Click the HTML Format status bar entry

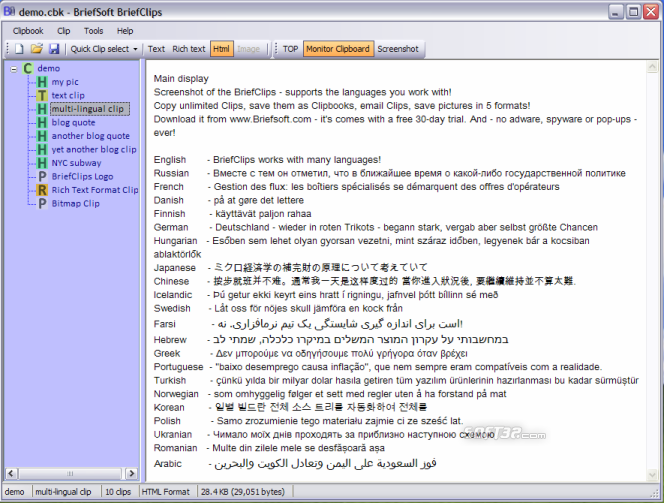tap(166, 492)
